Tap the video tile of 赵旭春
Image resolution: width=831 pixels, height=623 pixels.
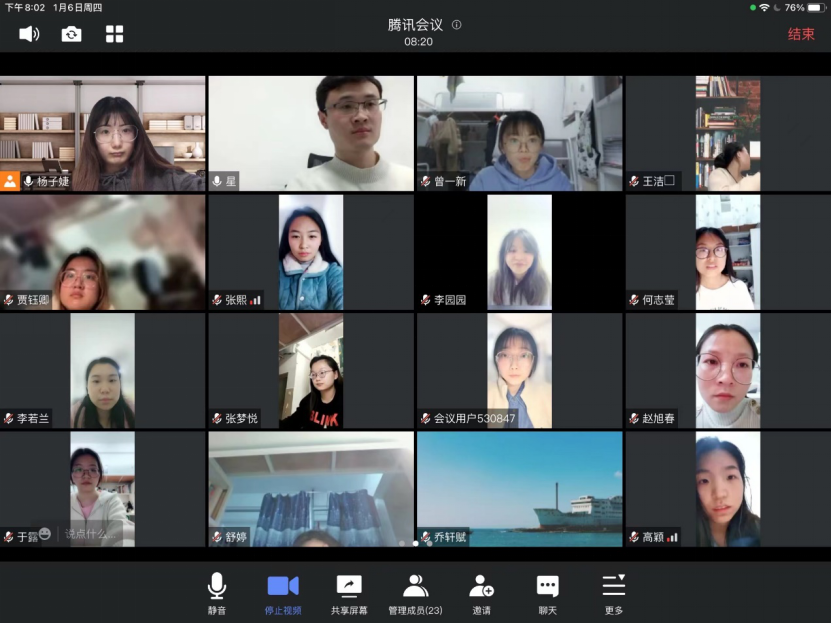(727, 370)
